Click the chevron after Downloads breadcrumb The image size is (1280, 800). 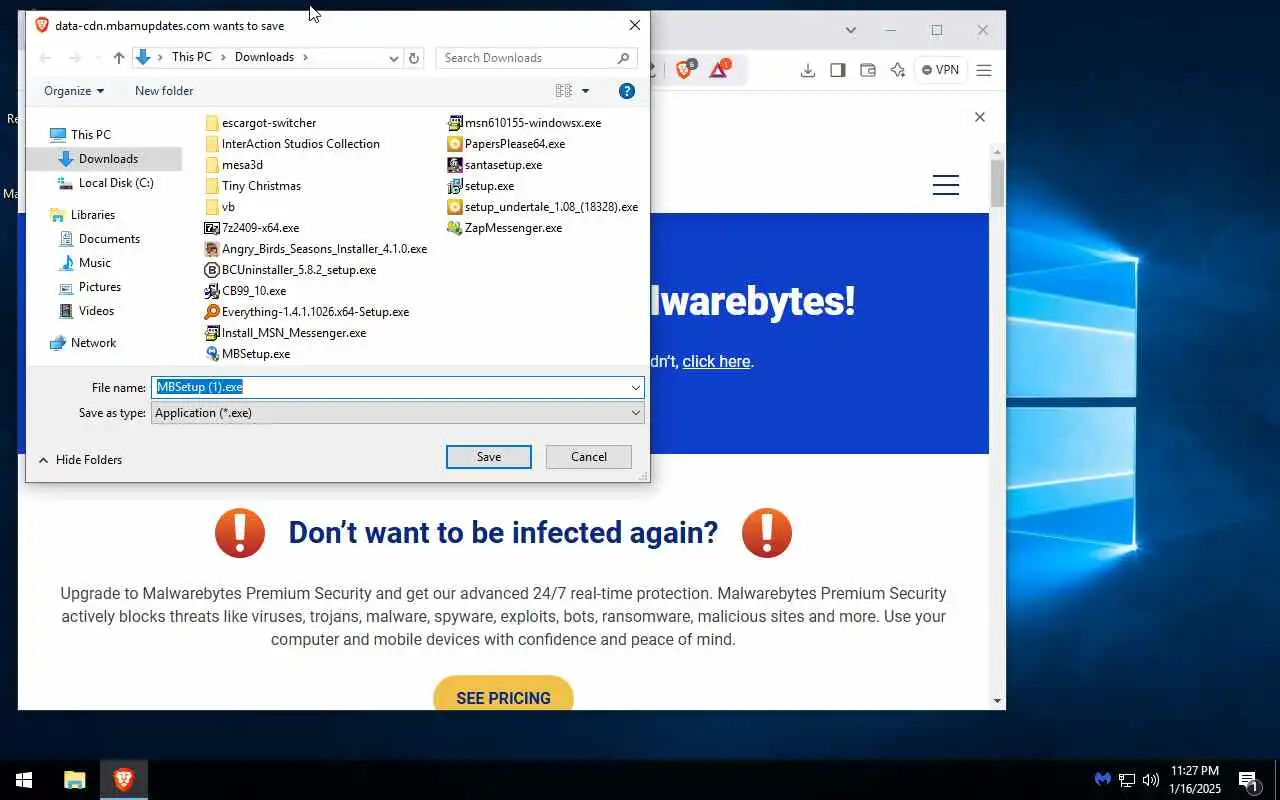pos(306,58)
